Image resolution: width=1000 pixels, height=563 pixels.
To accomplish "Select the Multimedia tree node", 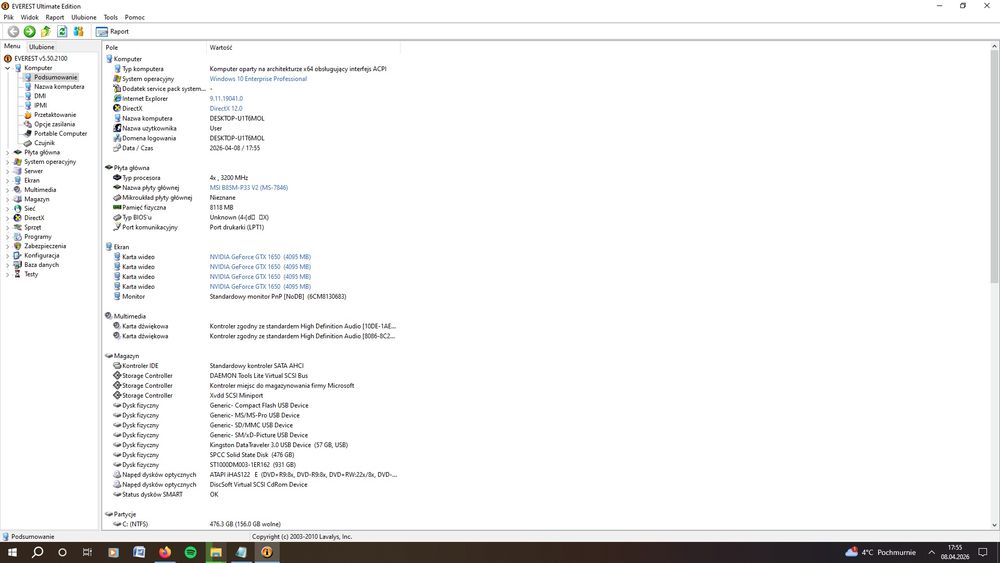I will (x=40, y=190).
